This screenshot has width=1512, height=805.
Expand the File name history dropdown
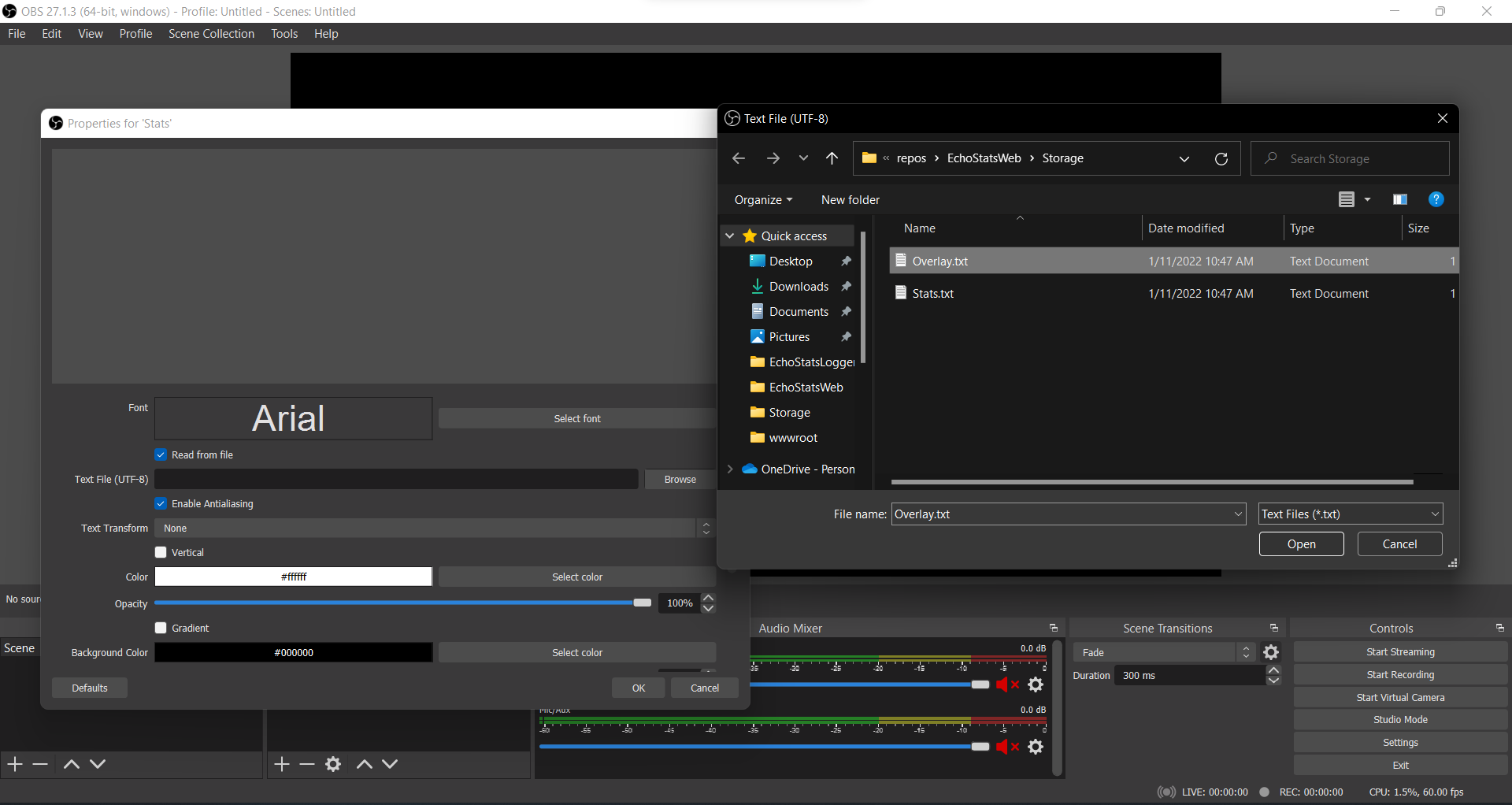[x=1238, y=514]
